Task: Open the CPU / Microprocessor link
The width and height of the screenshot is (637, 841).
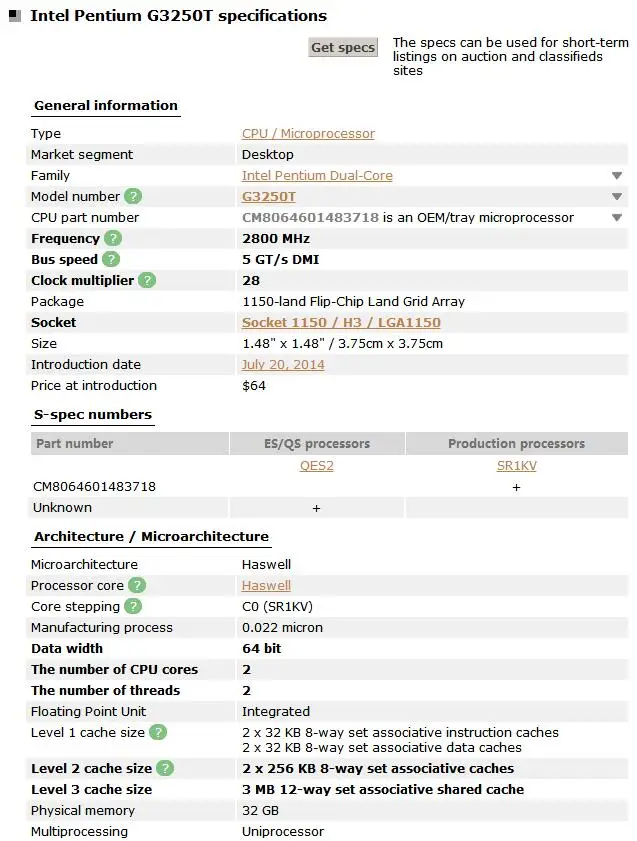Action: (308, 134)
